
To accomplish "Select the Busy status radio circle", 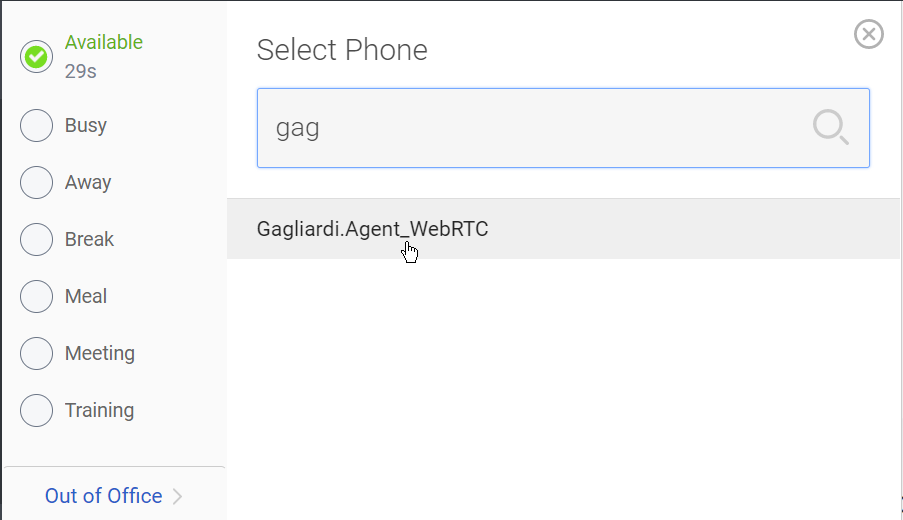I will [x=36, y=126].
